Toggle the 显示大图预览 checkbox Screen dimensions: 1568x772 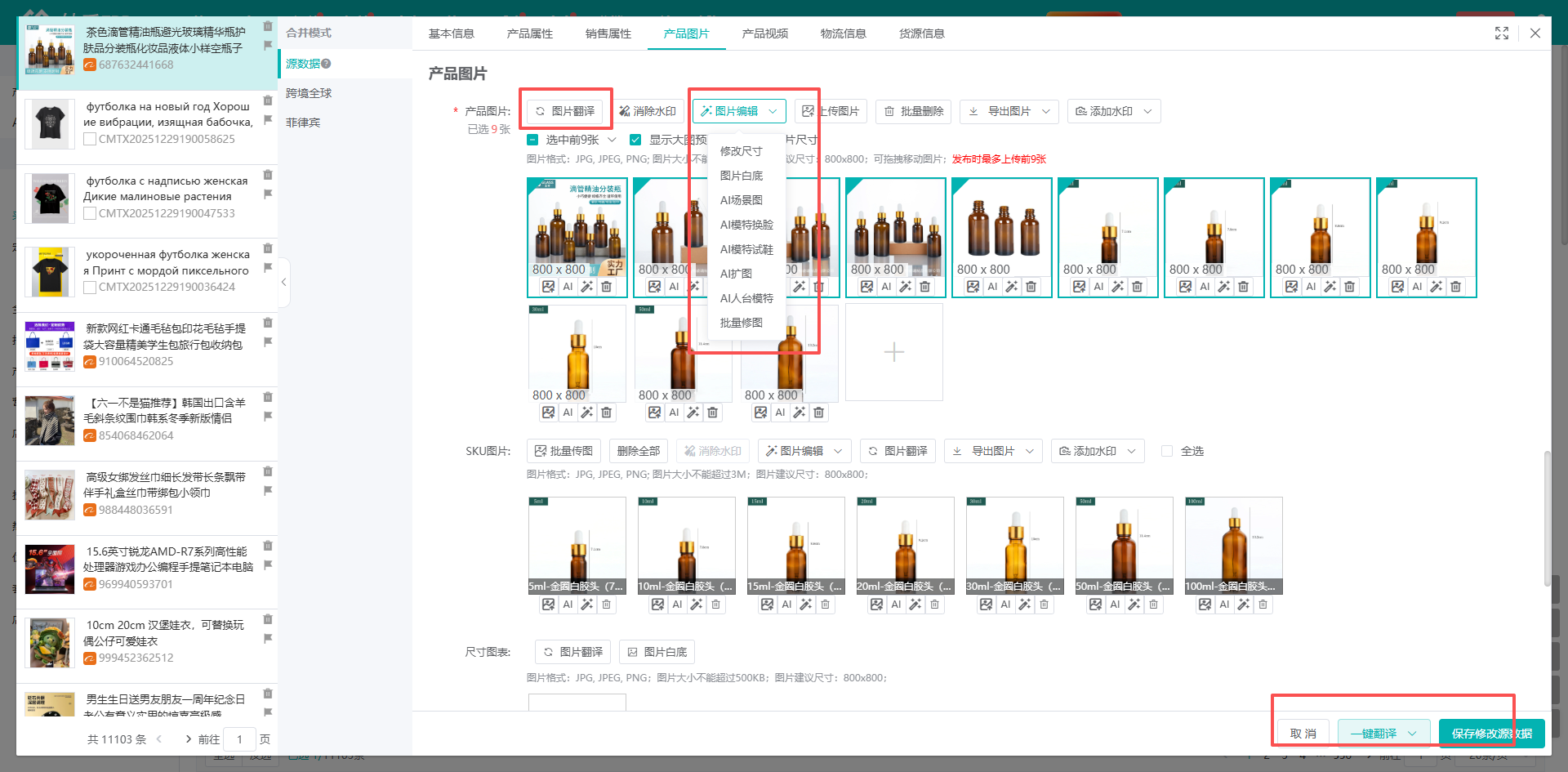tap(635, 140)
